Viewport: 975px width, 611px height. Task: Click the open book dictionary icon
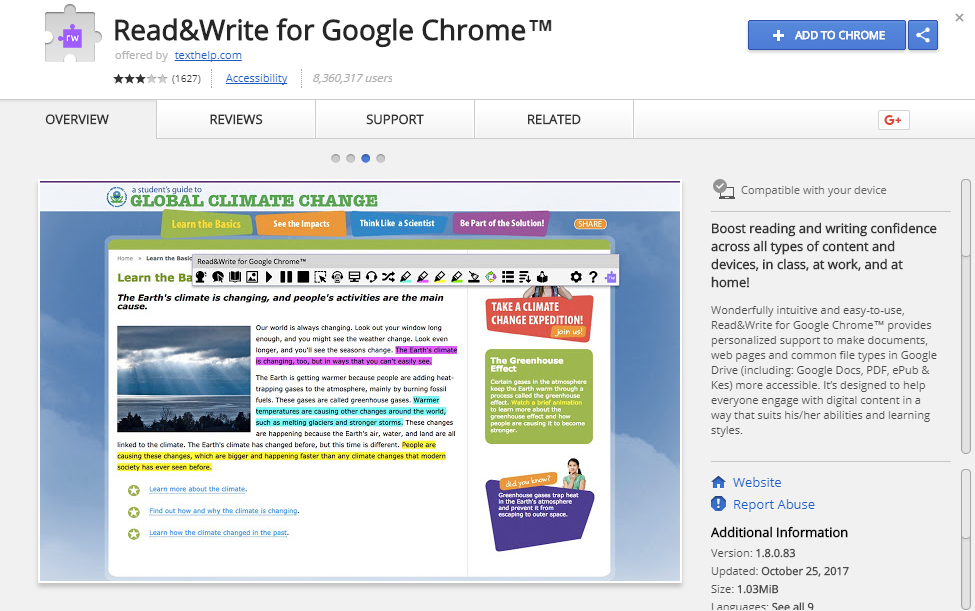(x=234, y=277)
